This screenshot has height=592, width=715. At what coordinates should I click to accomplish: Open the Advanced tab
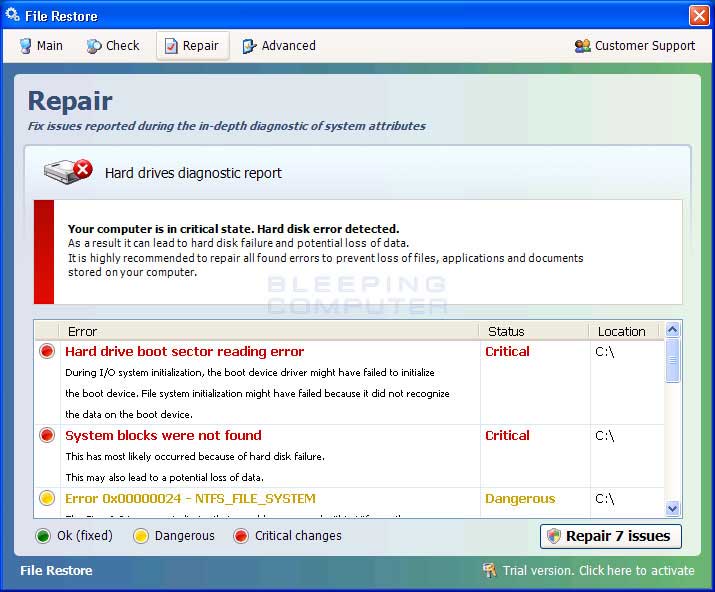click(x=279, y=46)
